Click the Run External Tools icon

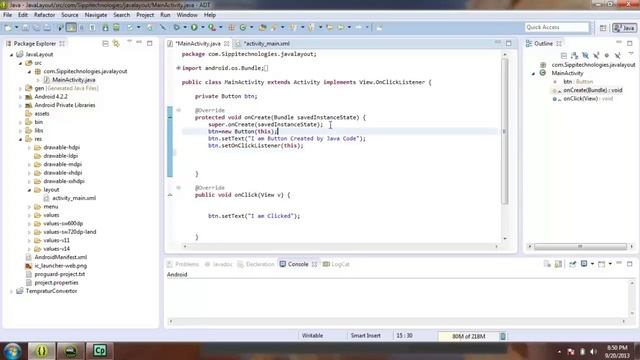pos(212,27)
